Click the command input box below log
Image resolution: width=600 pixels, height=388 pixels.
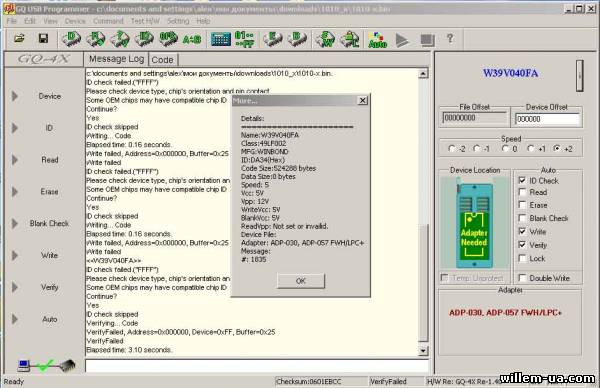click(x=257, y=366)
